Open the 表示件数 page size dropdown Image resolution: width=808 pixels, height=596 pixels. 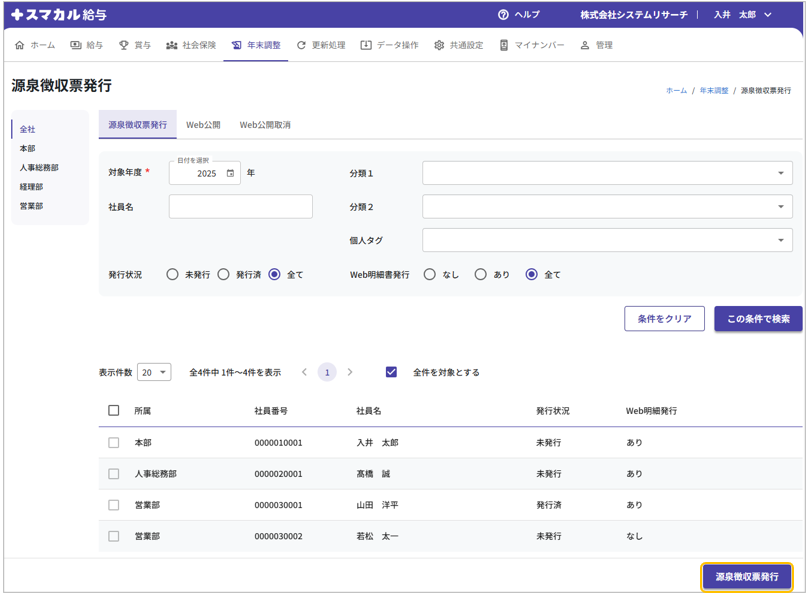(154, 372)
